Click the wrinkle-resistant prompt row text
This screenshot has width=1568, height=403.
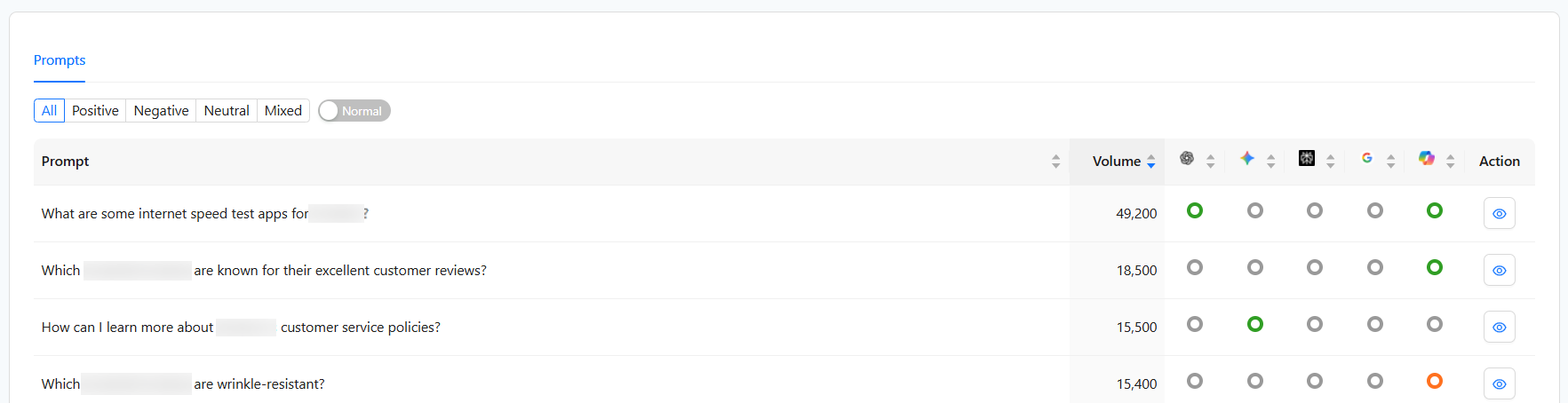[x=259, y=384]
